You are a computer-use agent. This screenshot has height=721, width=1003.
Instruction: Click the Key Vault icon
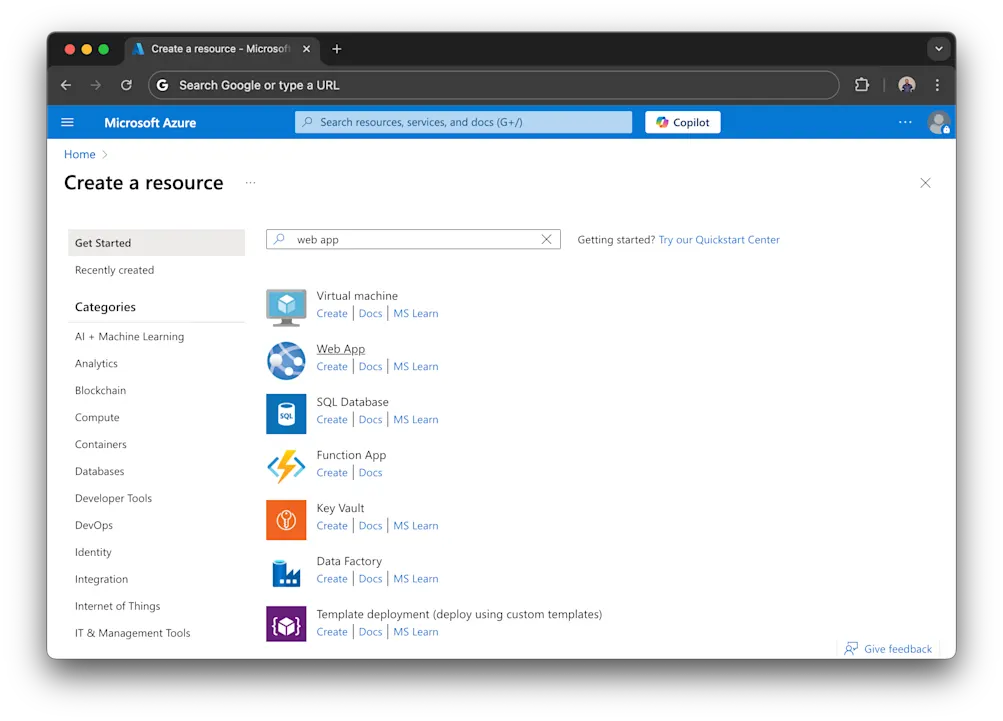point(286,518)
